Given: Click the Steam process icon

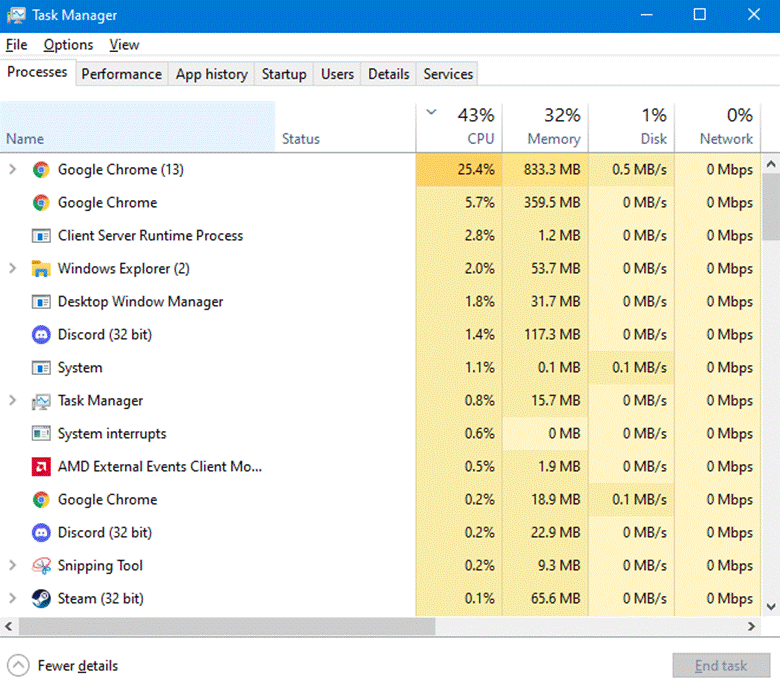Looking at the screenshot, I should click(41, 598).
